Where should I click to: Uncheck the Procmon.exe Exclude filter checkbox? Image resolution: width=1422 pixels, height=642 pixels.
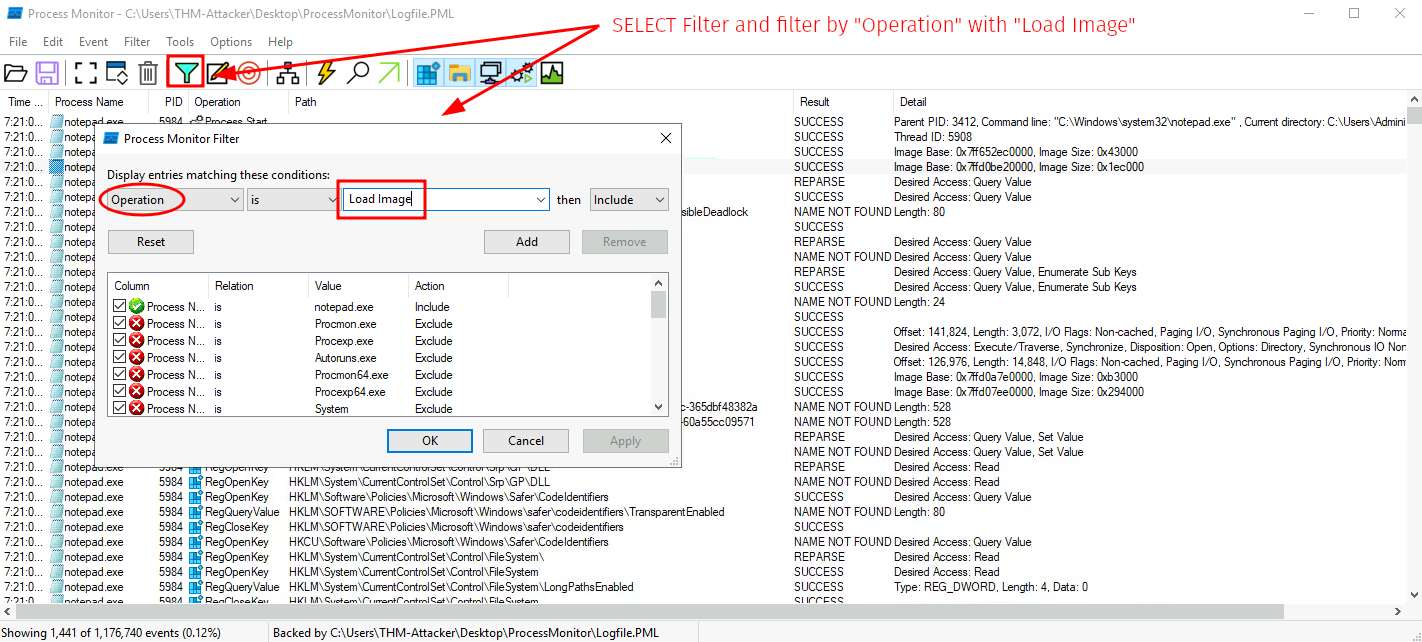(x=120, y=324)
